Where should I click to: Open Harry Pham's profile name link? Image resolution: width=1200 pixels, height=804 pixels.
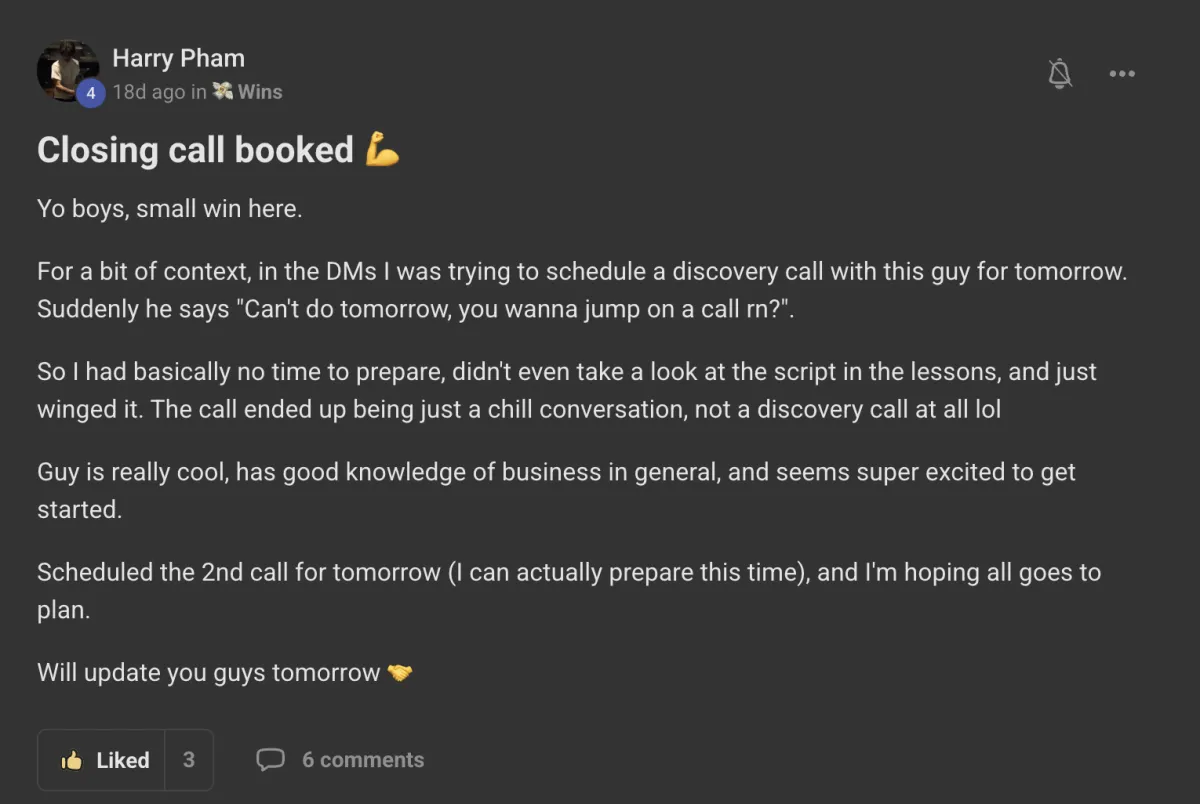[x=178, y=58]
